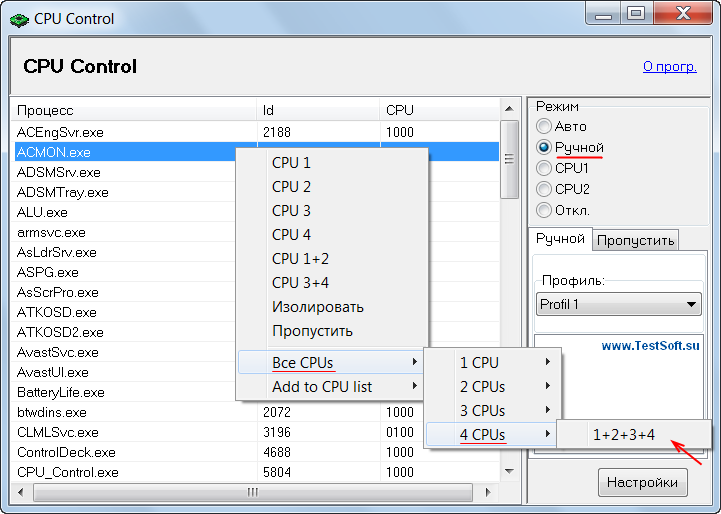Select the Откл. radio button
Image resolution: width=721 pixels, height=514 pixels.
point(544,210)
